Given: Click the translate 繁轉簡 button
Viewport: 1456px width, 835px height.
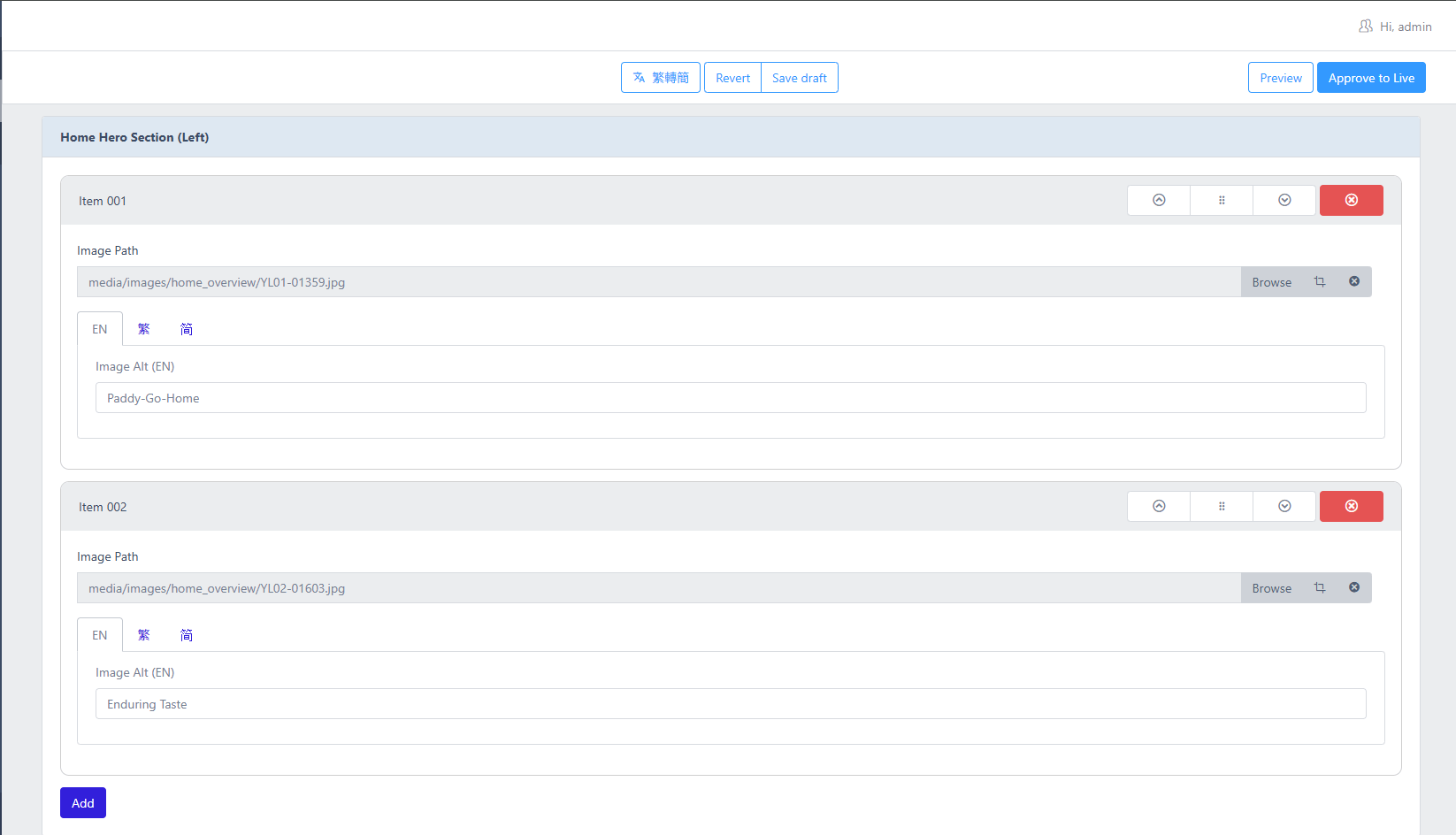Looking at the screenshot, I should tap(660, 77).
